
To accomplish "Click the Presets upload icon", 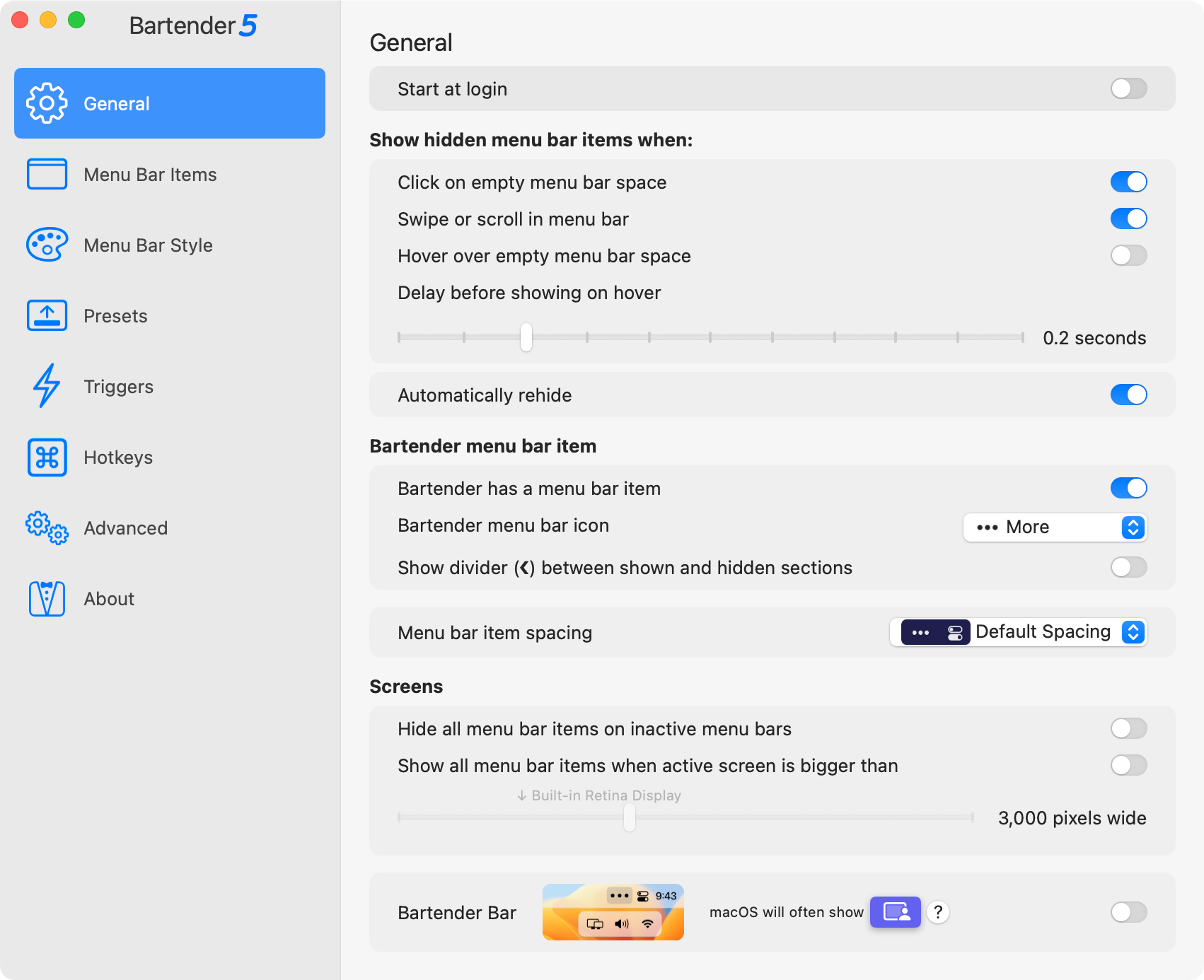I will point(46,315).
